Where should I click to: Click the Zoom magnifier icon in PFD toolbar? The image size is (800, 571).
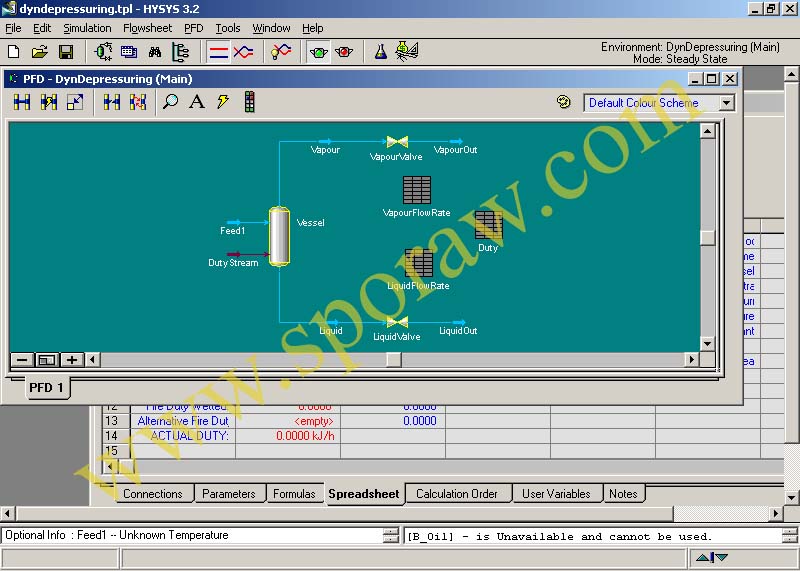click(x=171, y=102)
